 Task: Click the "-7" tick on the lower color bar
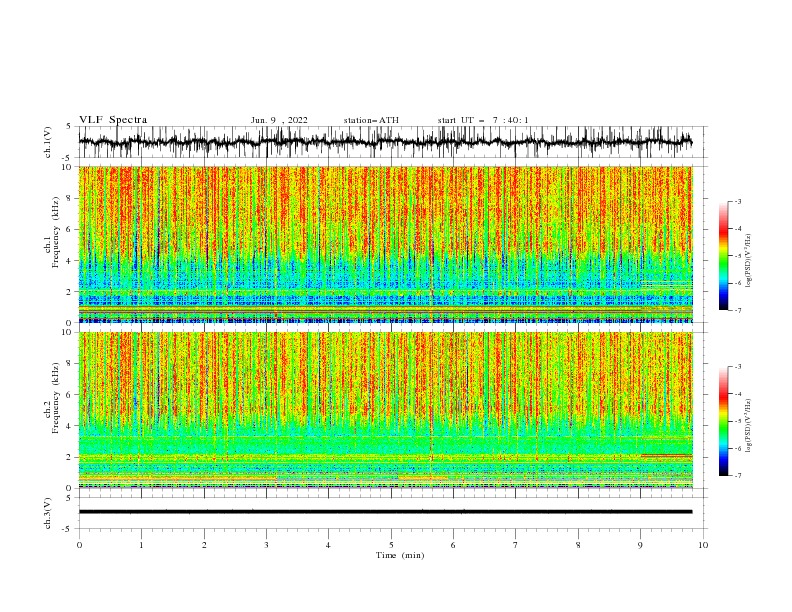(737, 476)
